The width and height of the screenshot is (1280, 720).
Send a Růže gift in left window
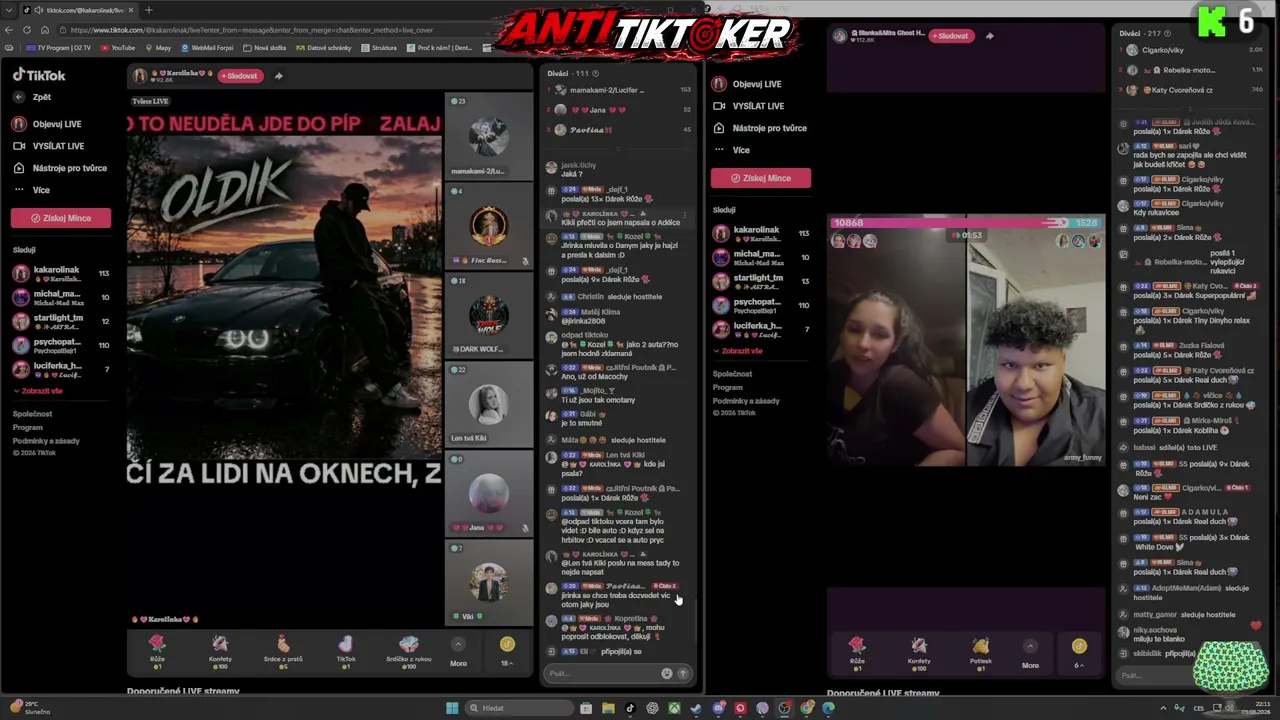click(x=157, y=650)
